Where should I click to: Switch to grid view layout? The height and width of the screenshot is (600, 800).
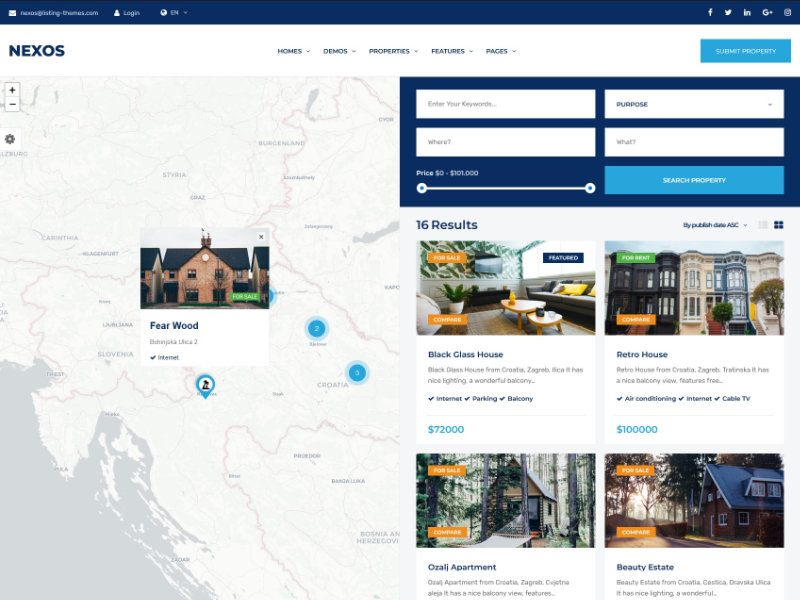778,225
